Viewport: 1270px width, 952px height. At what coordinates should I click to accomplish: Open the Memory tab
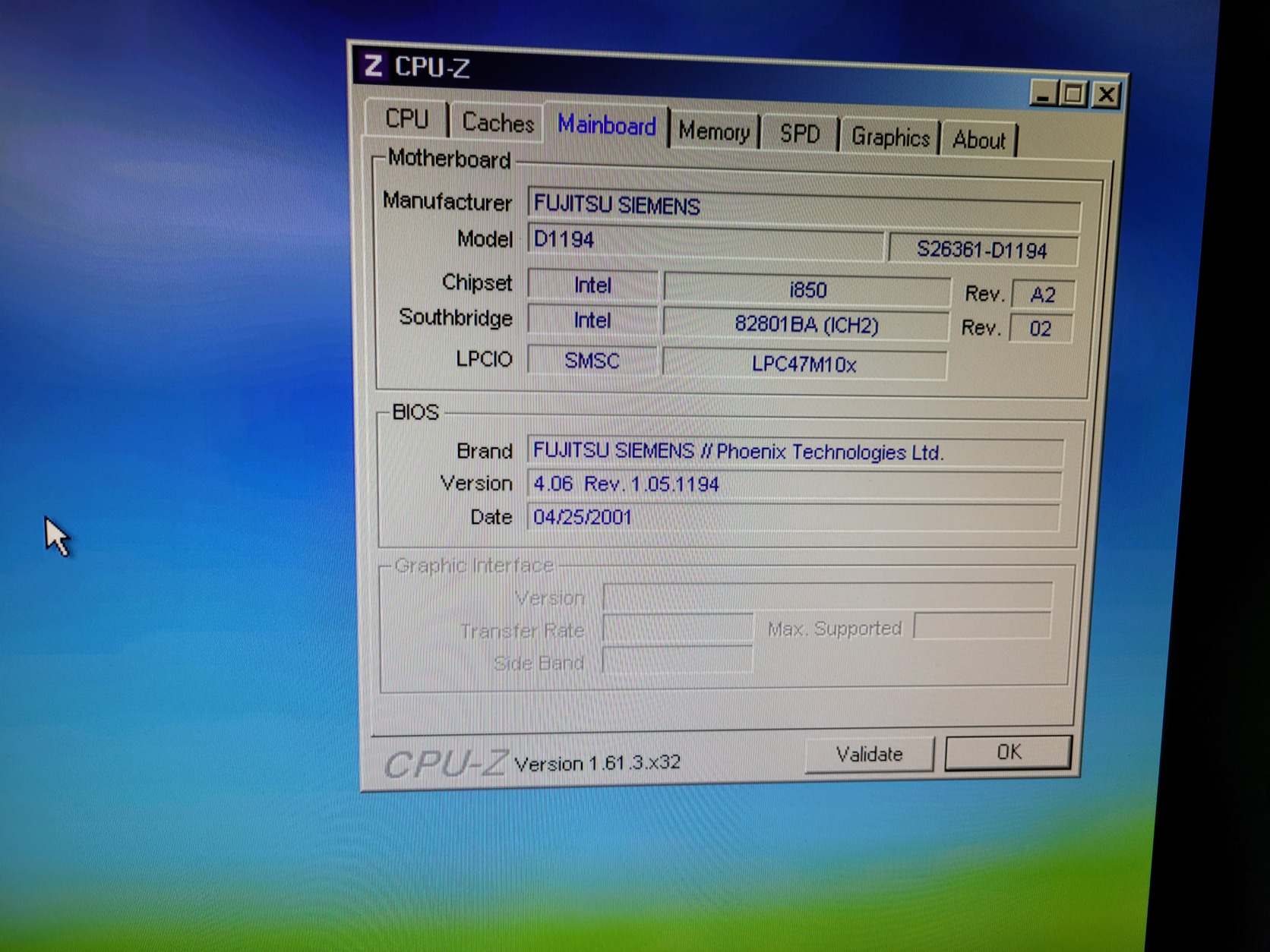[714, 131]
